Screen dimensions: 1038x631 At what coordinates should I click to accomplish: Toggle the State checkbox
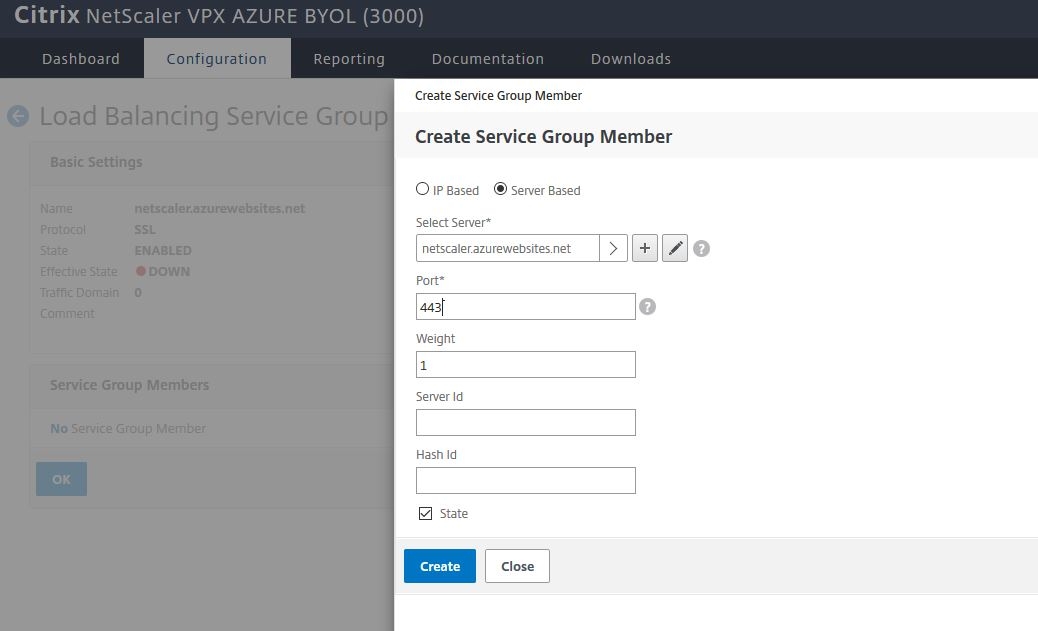(x=426, y=513)
